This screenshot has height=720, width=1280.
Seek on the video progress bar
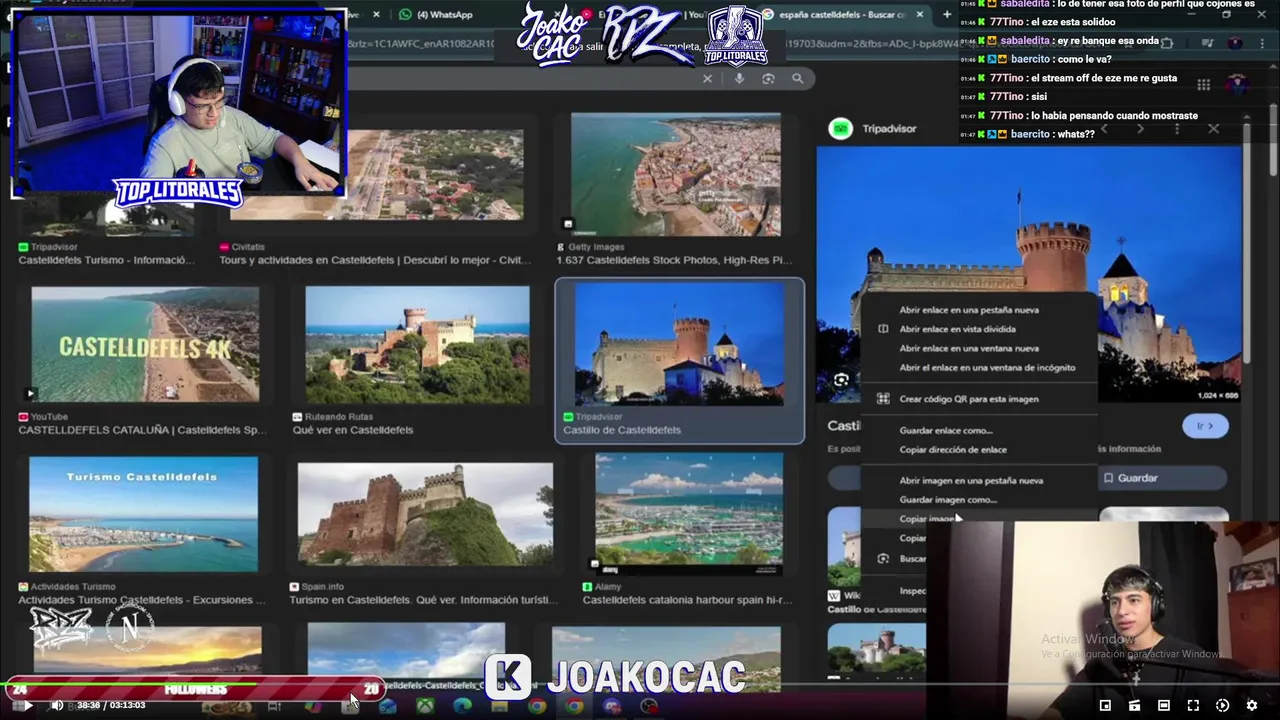click(640, 686)
